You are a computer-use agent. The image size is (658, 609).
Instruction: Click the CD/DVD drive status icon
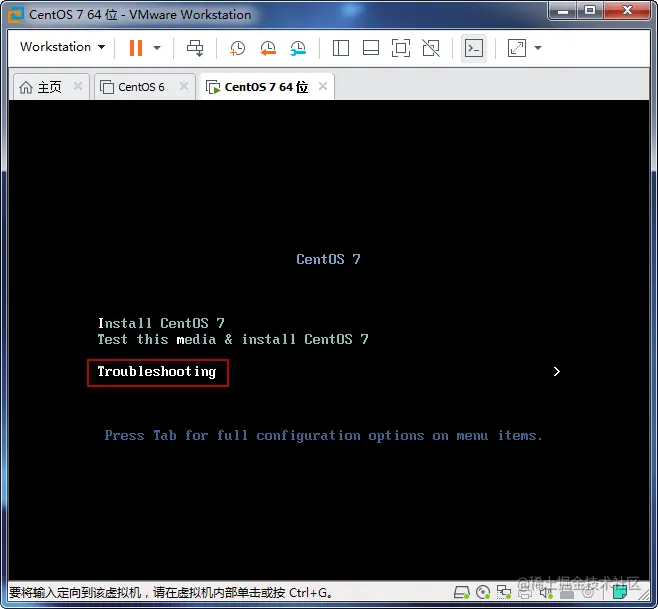coord(483,593)
